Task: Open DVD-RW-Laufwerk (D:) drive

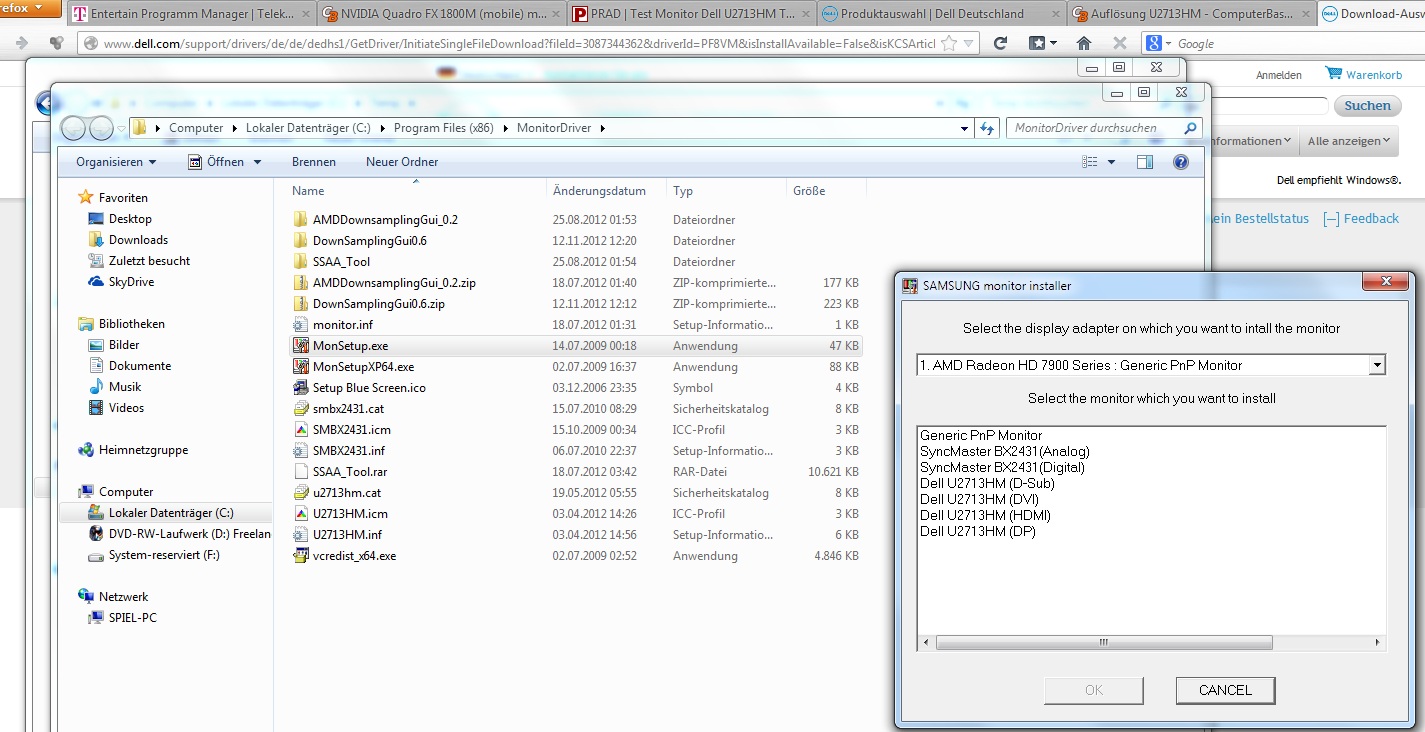Action: pyautogui.click(x=179, y=534)
